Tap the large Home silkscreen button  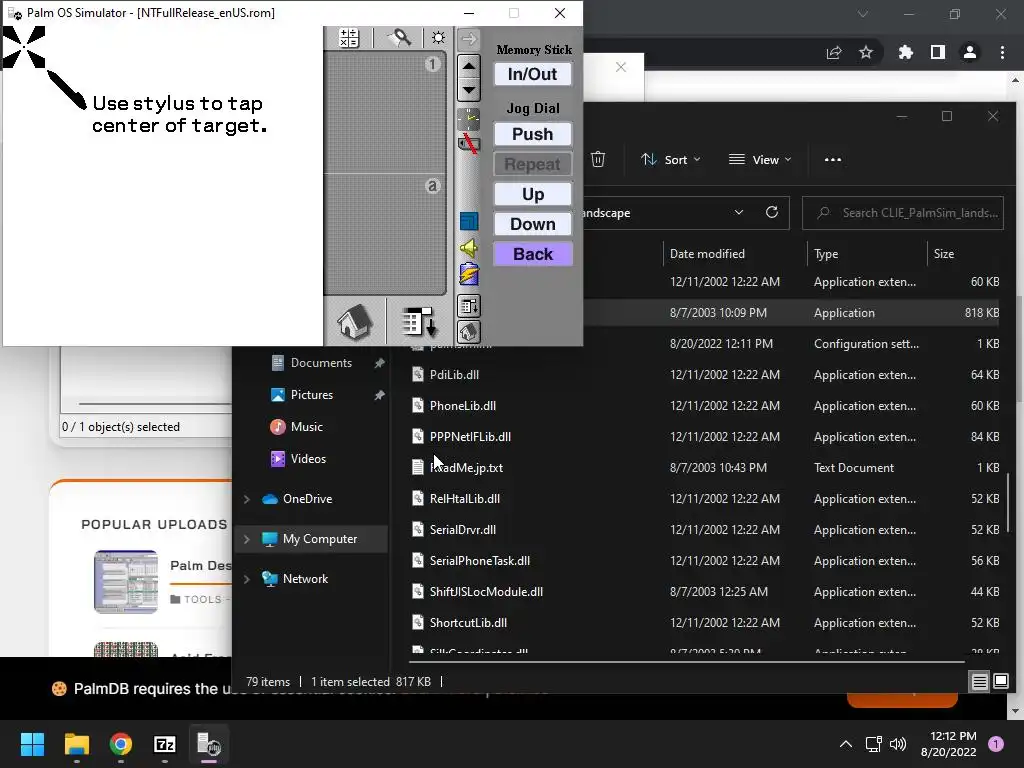tap(355, 322)
